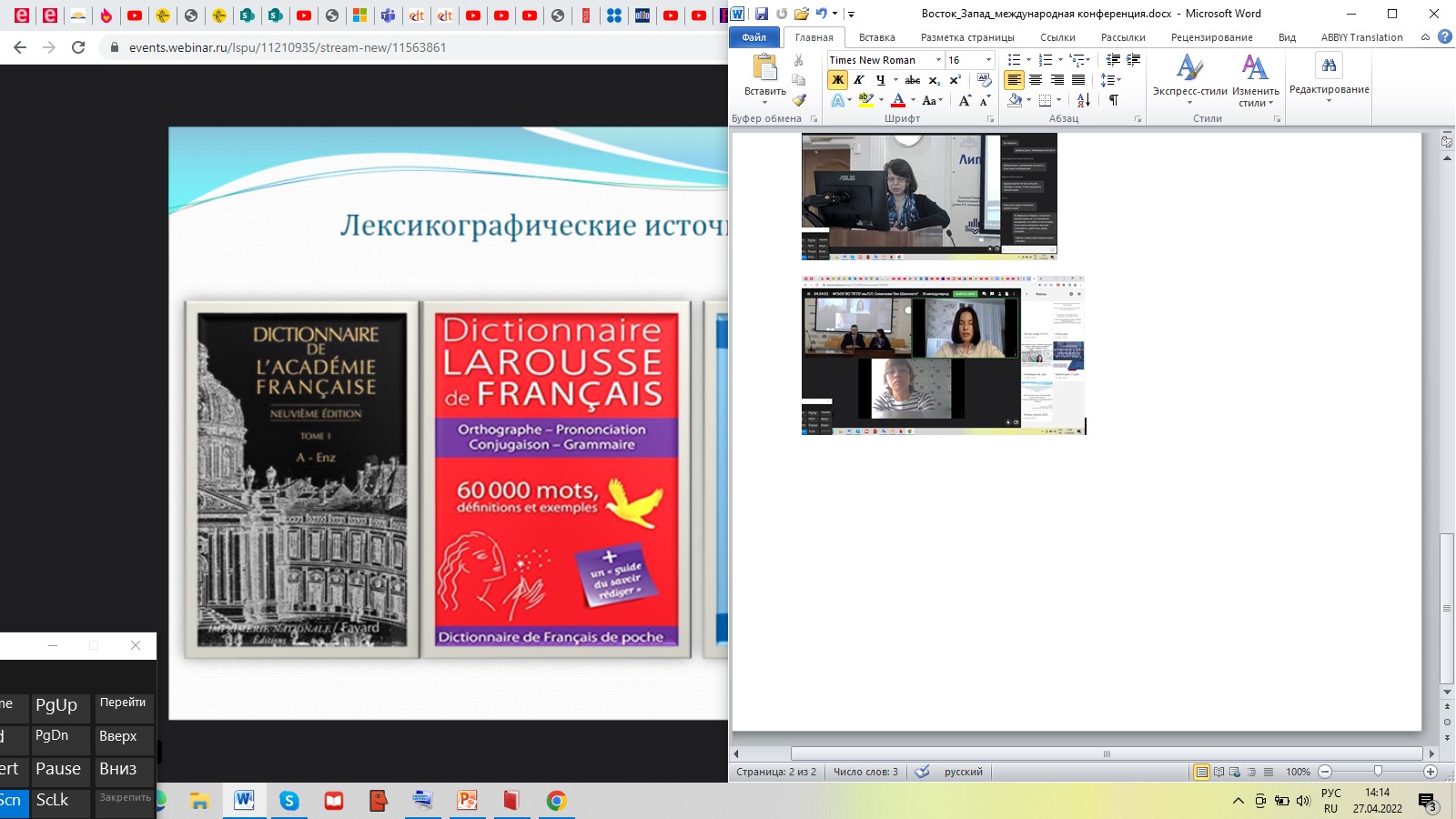Expand the Экспресс-стили gallery

tap(1189, 80)
